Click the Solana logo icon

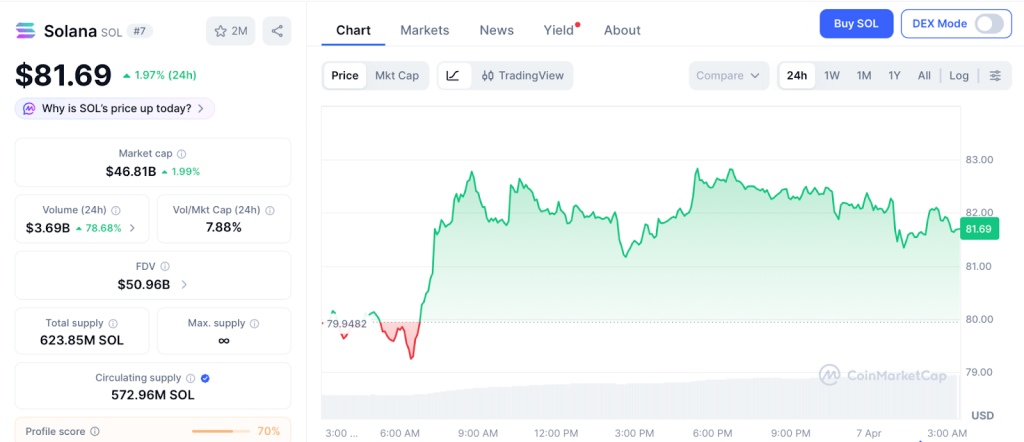[x=26, y=31]
